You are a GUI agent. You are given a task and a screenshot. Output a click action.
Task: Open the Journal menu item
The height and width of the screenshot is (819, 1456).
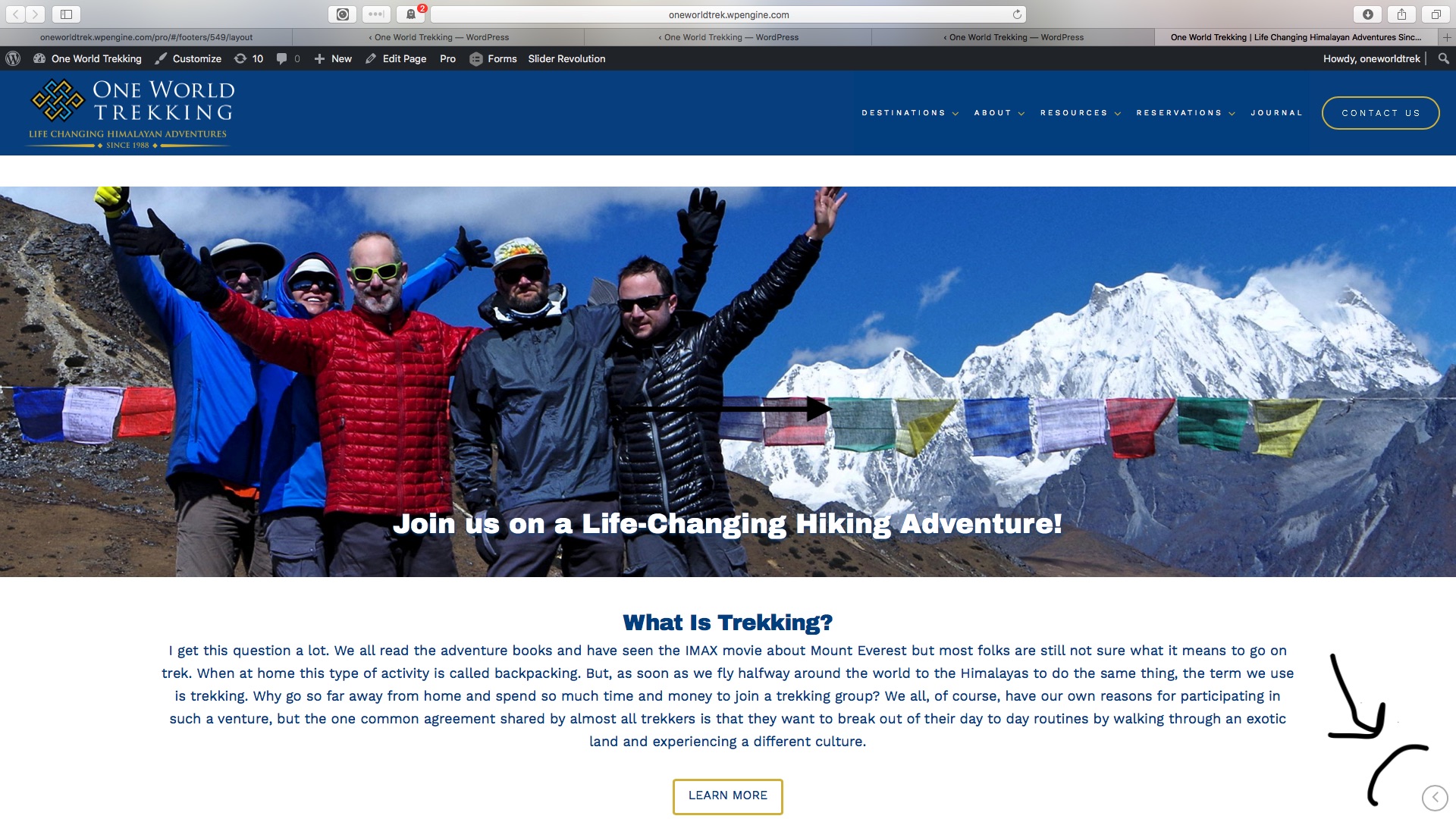pos(1276,113)
